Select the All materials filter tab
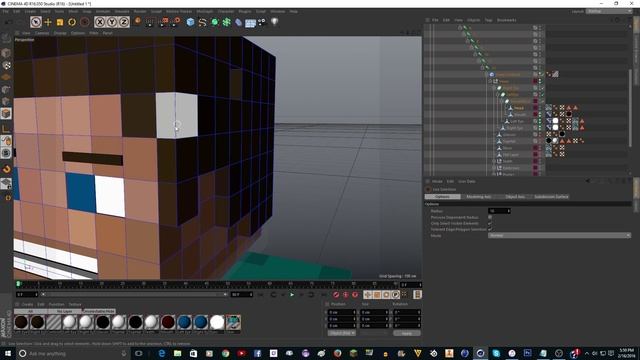Viewport: 640px width, 360px height. [30, 311]
